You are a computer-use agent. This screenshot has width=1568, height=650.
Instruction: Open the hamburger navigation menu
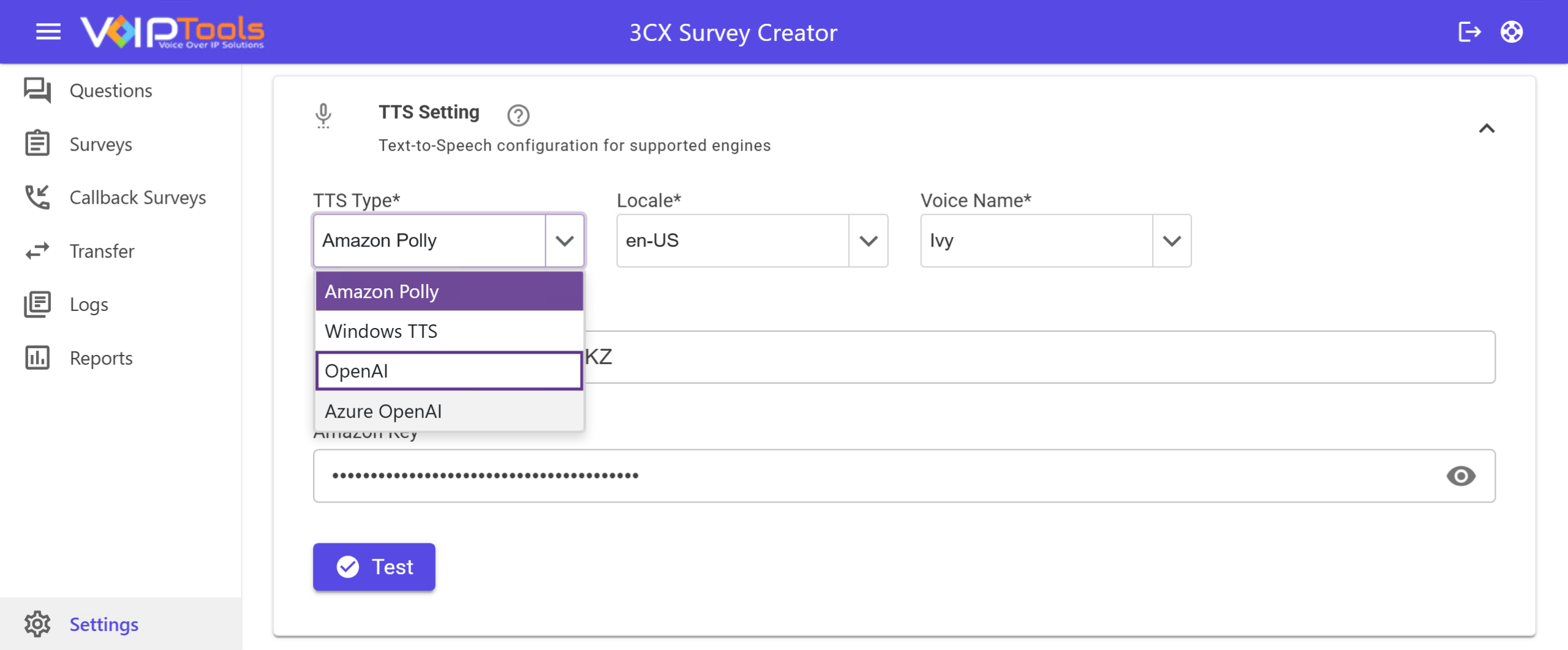(48, 32)
